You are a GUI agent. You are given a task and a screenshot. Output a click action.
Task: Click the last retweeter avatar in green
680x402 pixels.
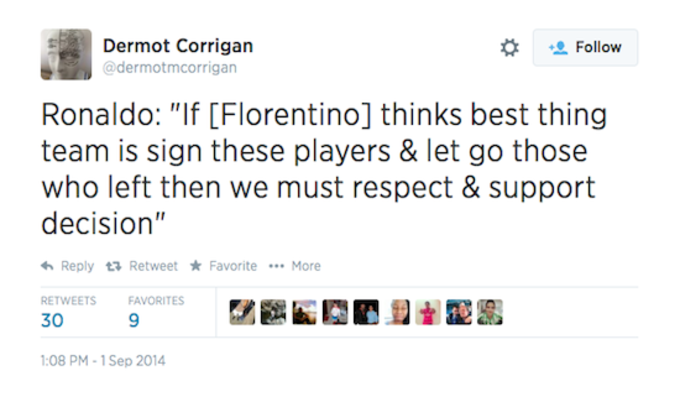click(490, 312)
